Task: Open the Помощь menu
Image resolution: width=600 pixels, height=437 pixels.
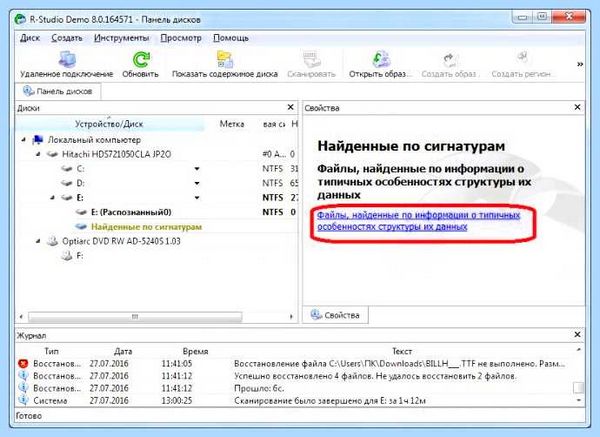Action: click(231, 38)
